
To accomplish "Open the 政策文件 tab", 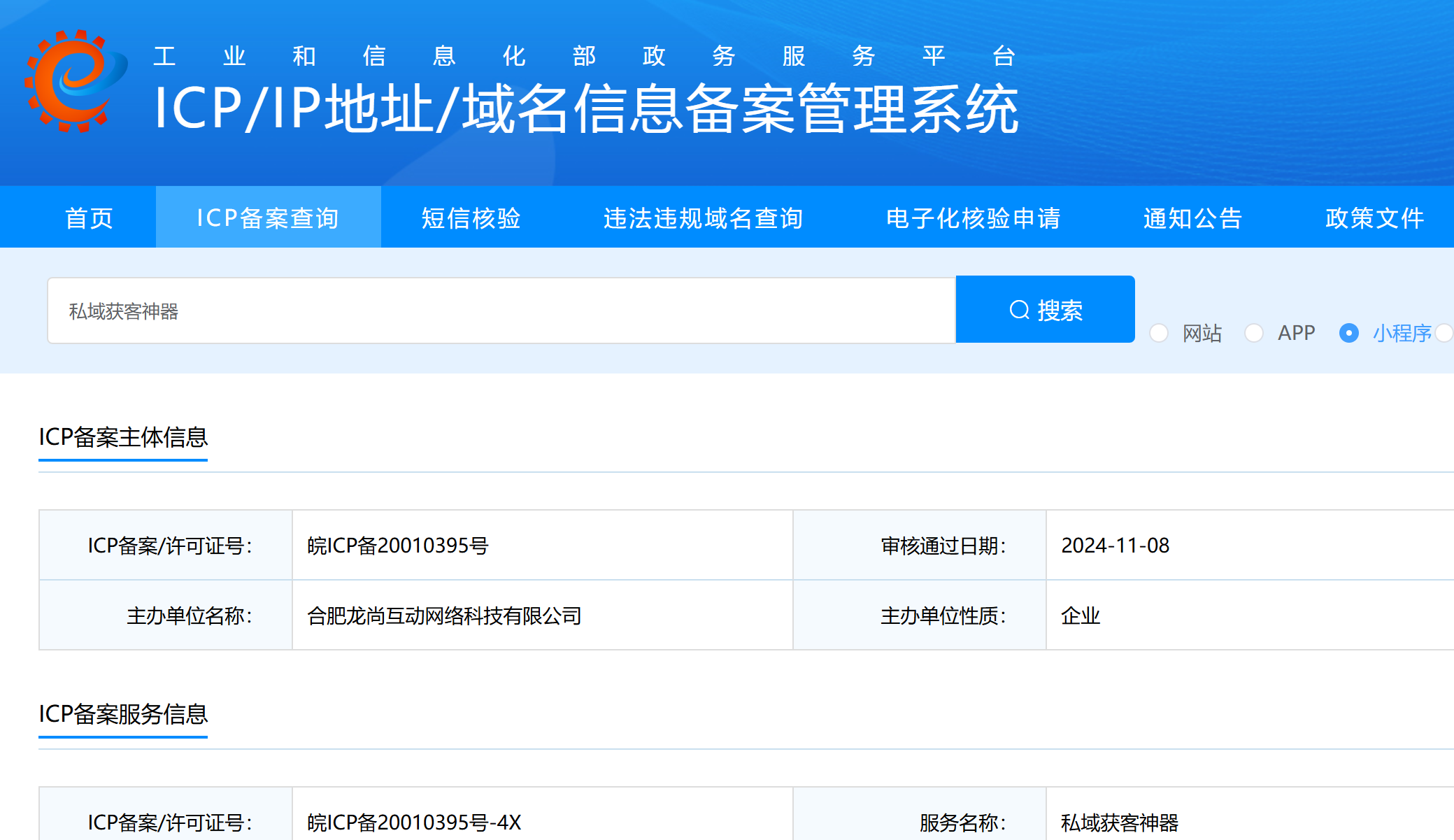I will click(x=1374, y=218).
